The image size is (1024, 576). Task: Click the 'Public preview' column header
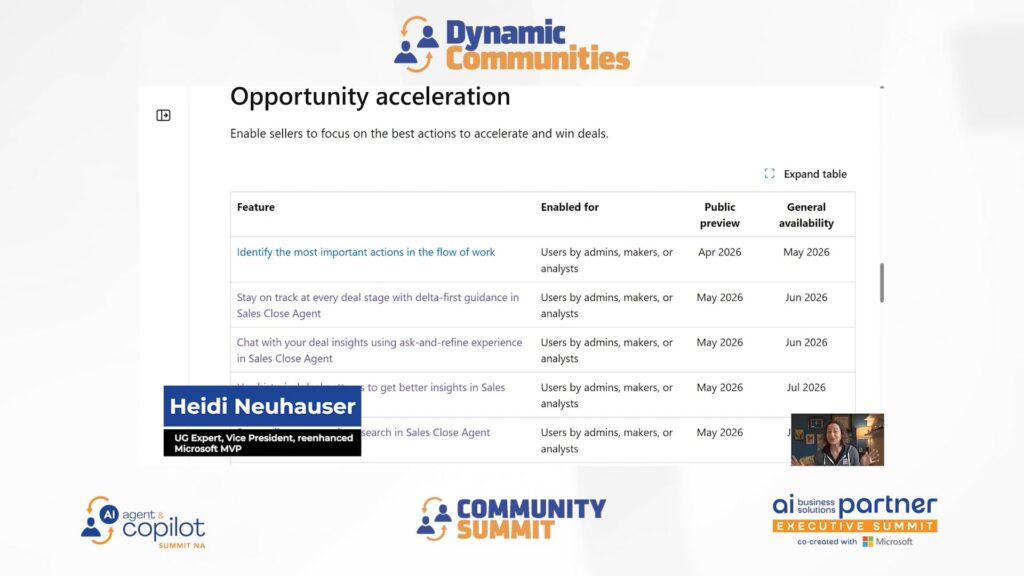[x=719, y=215]
